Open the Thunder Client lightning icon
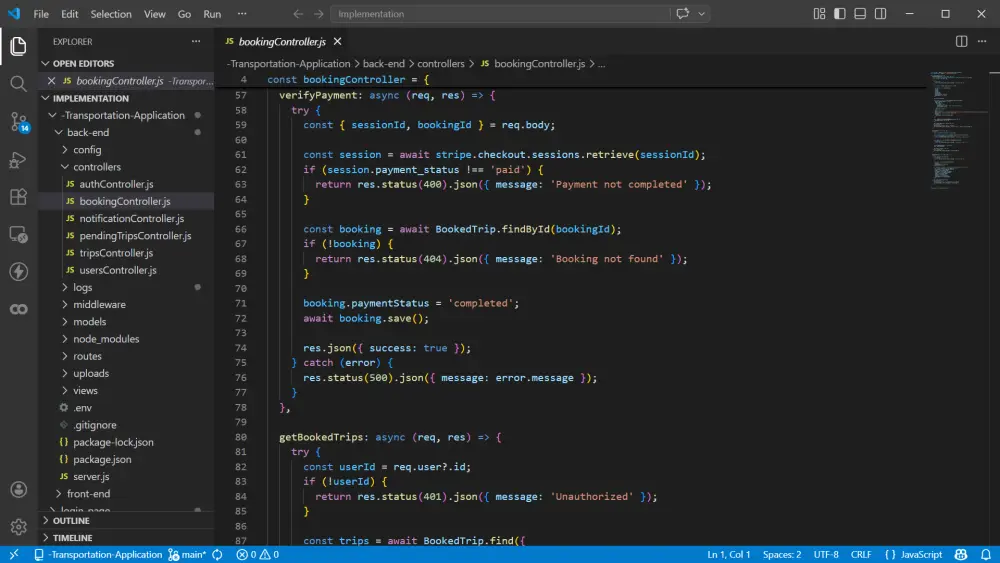Viewport: 1000px width, 563px height. coord(18,272)
